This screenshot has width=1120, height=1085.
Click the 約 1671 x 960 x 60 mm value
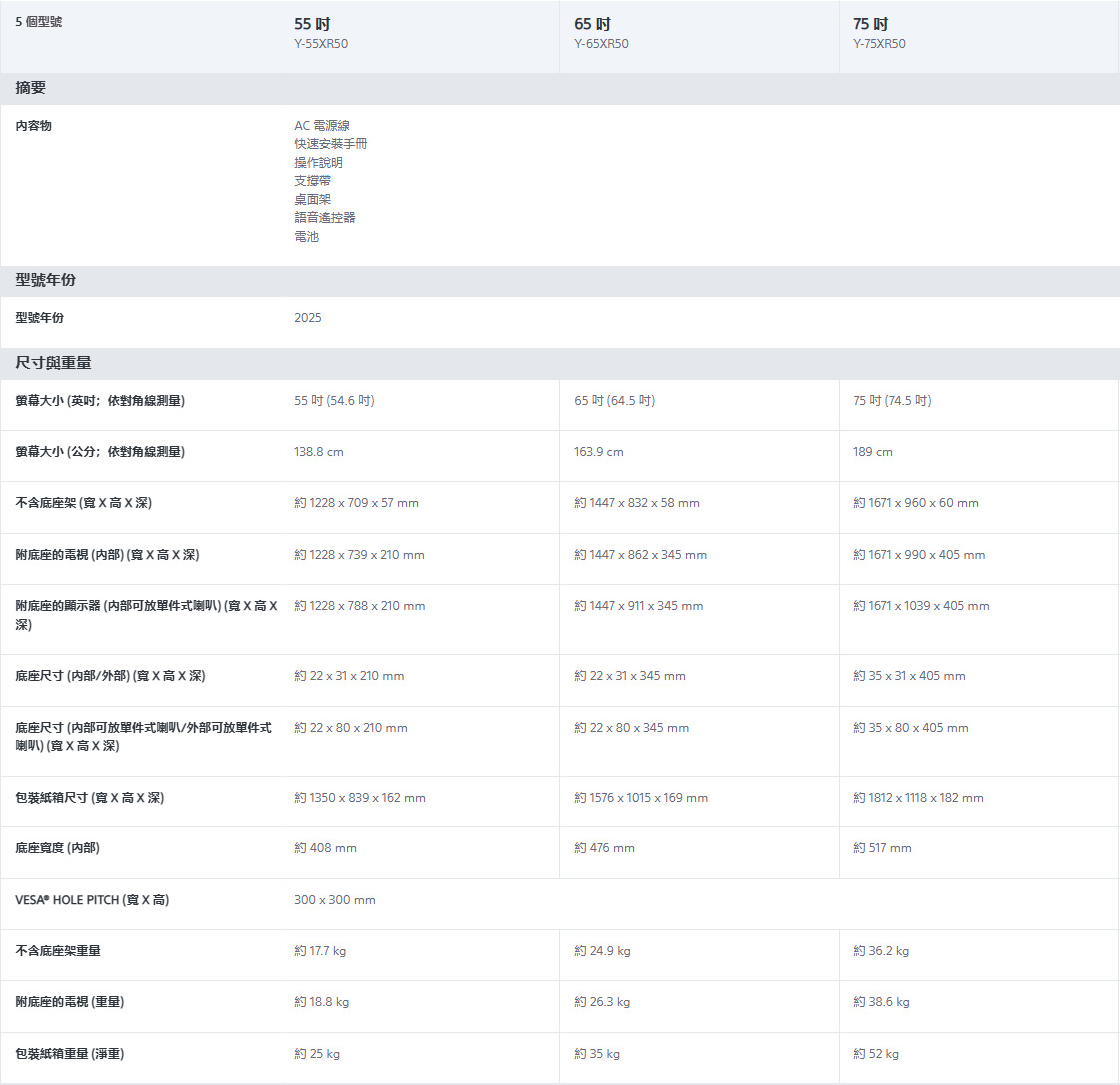coord(916,503)
